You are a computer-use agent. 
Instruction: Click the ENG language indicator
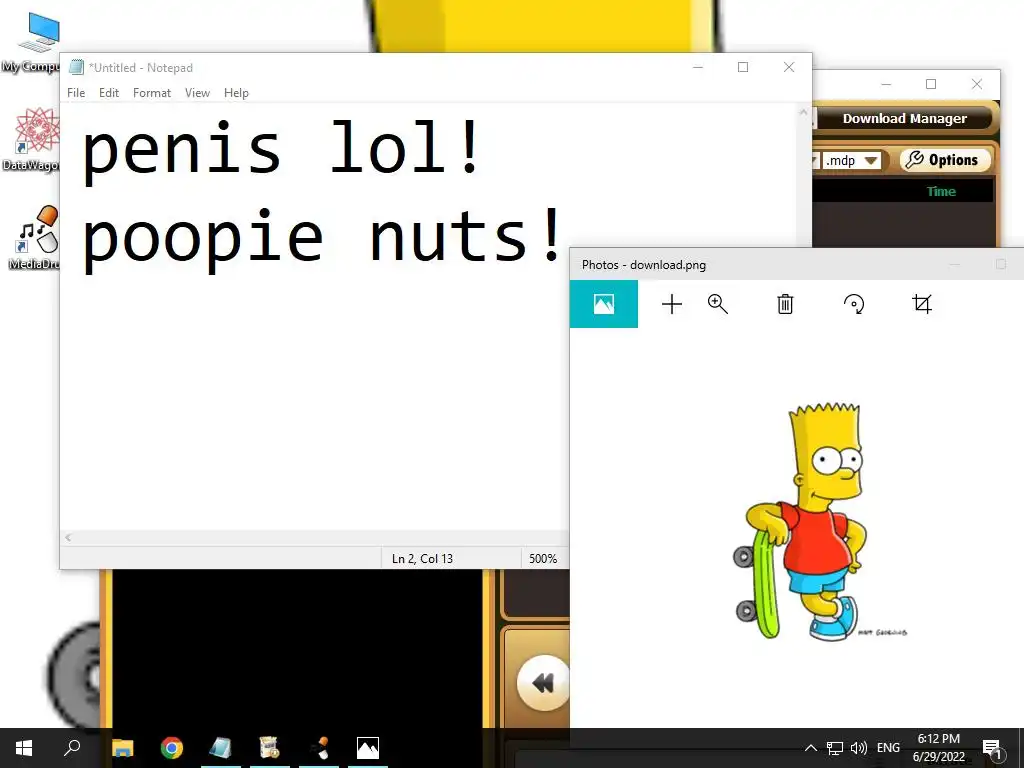pos(888,748)
